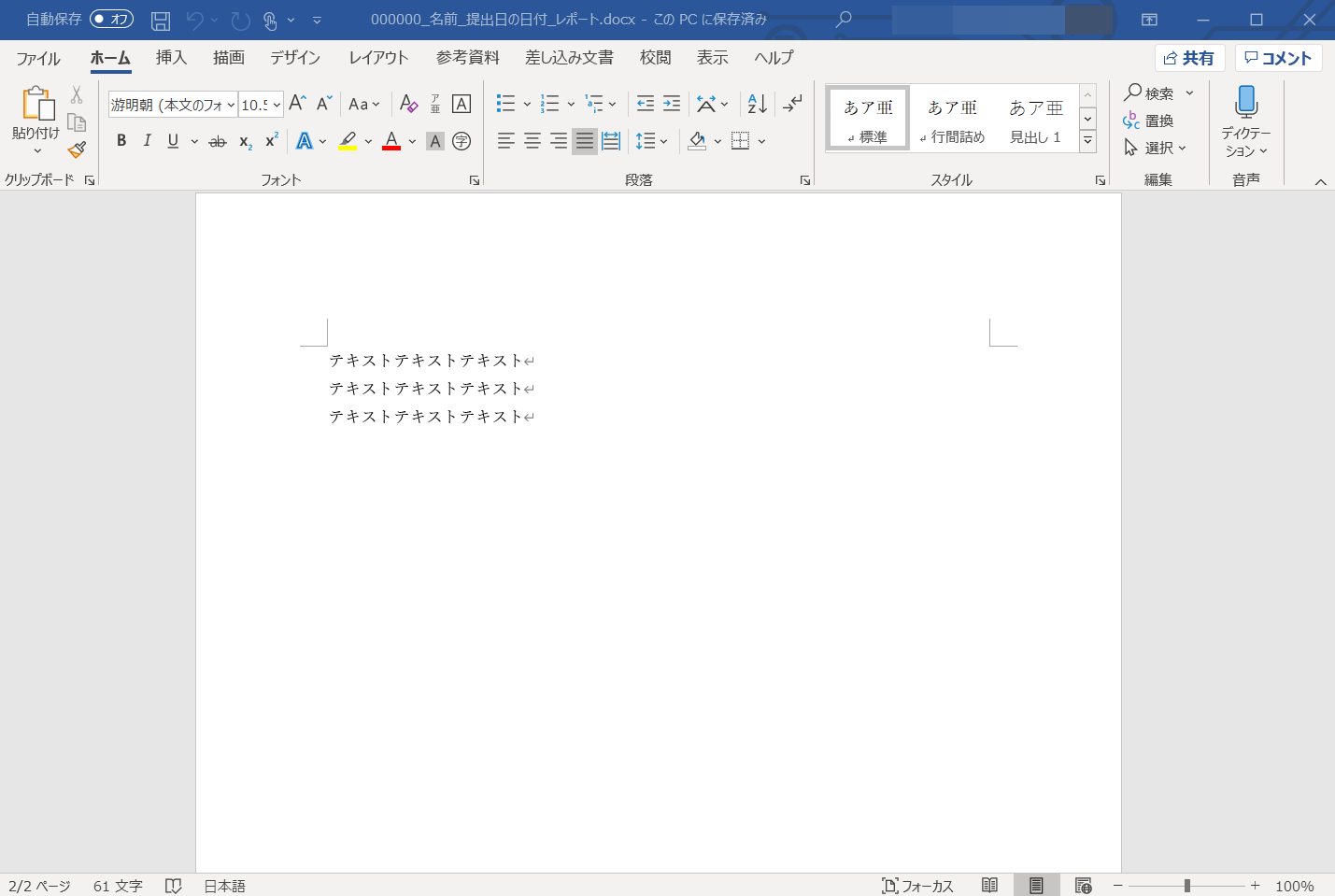Align text right
The width and height of the screenshot is (1335, 896).
pos(559,141)
